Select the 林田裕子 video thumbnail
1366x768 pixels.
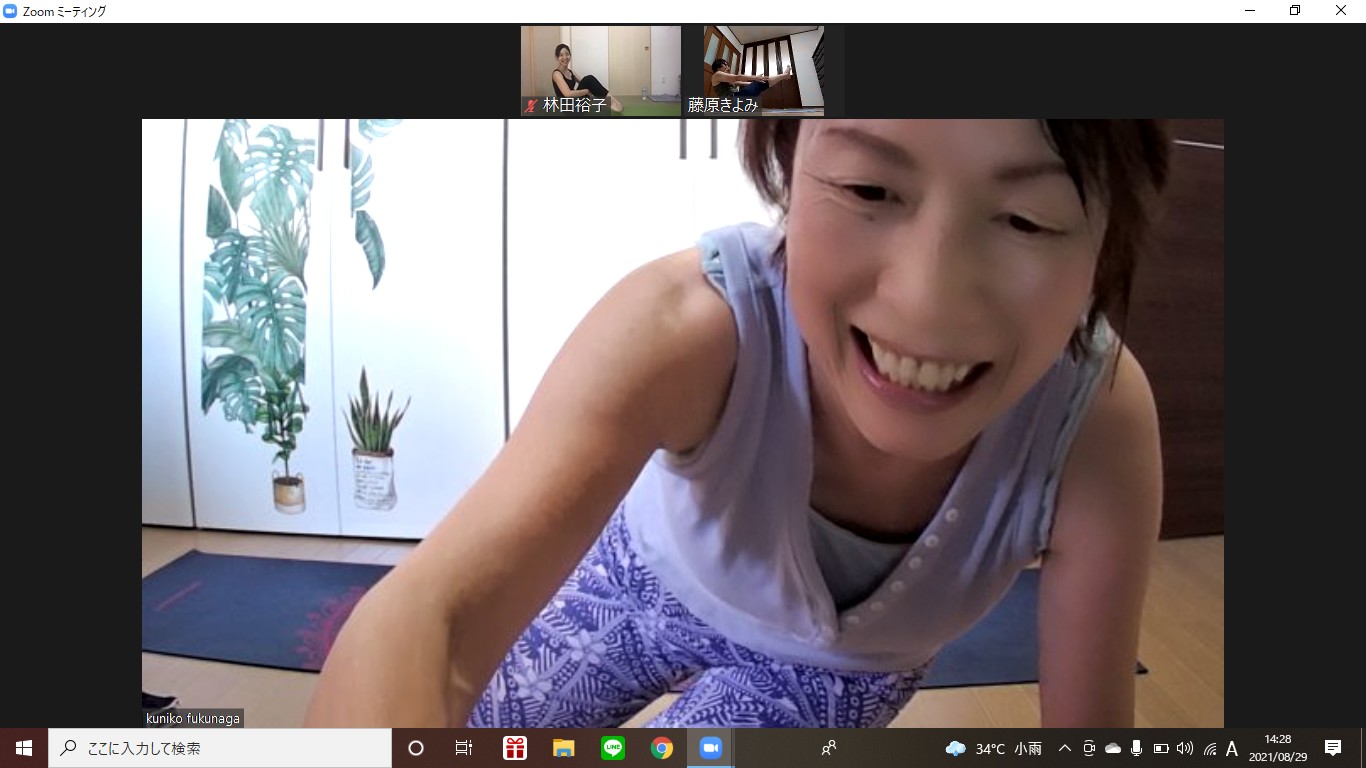[601, 71]
